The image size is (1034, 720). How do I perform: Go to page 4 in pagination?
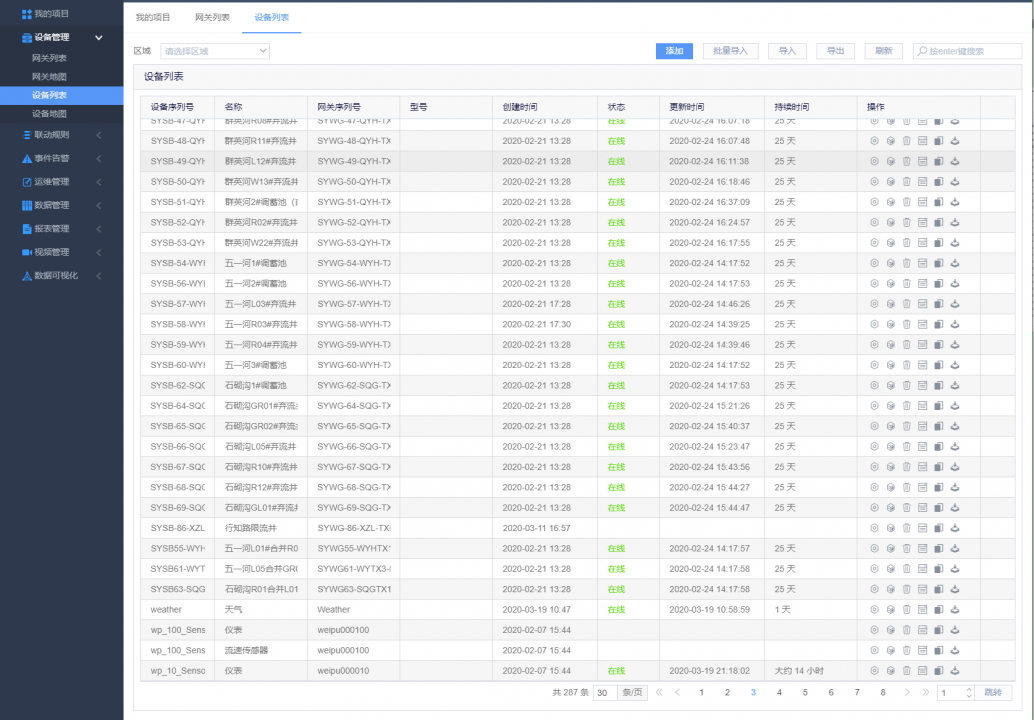(x=779, y=692)
